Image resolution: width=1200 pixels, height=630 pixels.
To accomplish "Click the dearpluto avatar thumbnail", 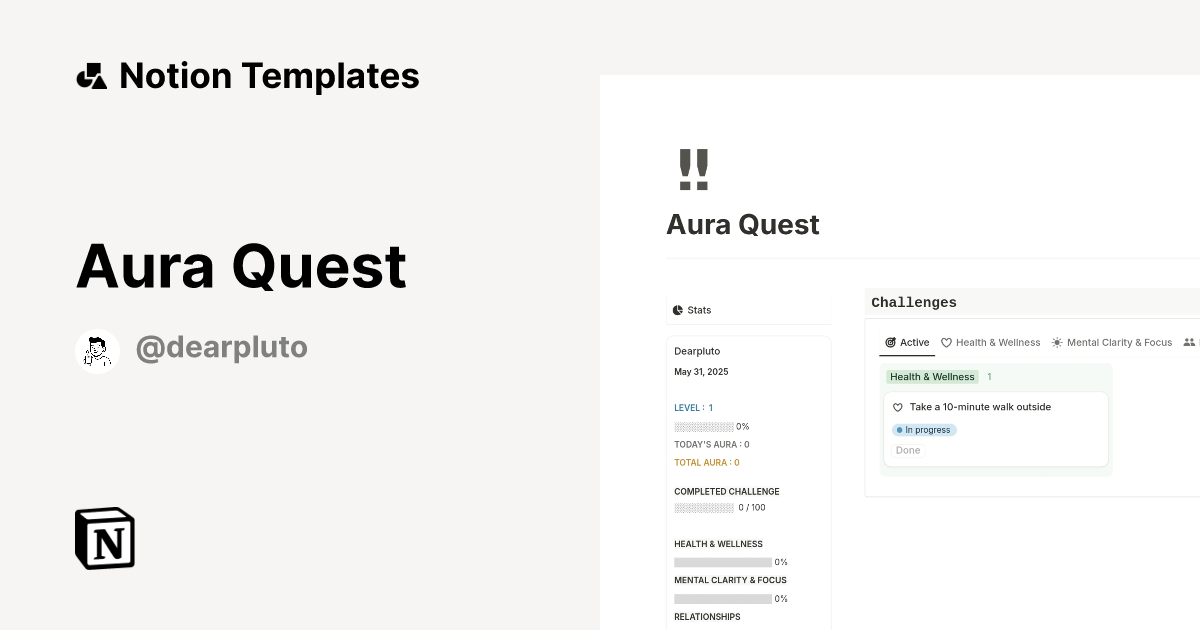I will pos(97,350).
